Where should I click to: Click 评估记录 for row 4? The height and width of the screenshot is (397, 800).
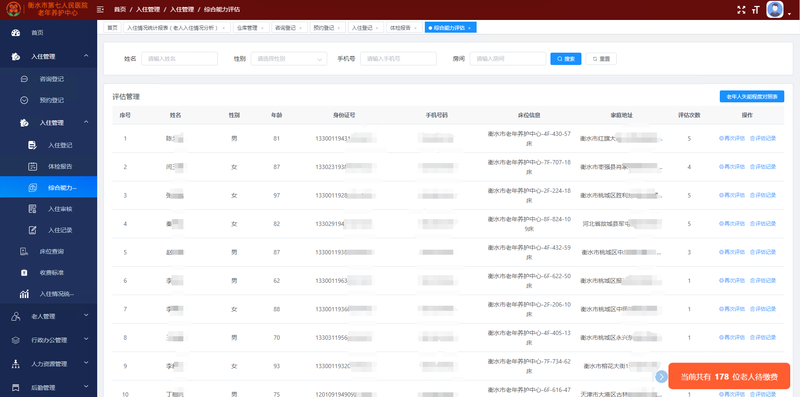tap(763, 224)
